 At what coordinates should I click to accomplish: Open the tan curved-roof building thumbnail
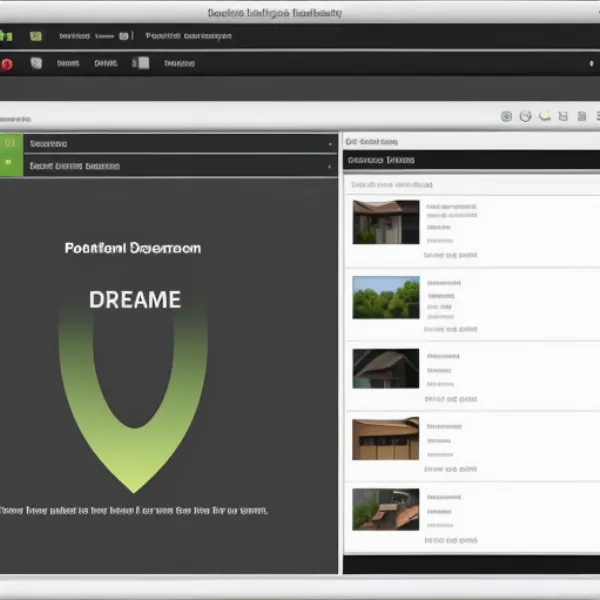[x=386, y=438]
